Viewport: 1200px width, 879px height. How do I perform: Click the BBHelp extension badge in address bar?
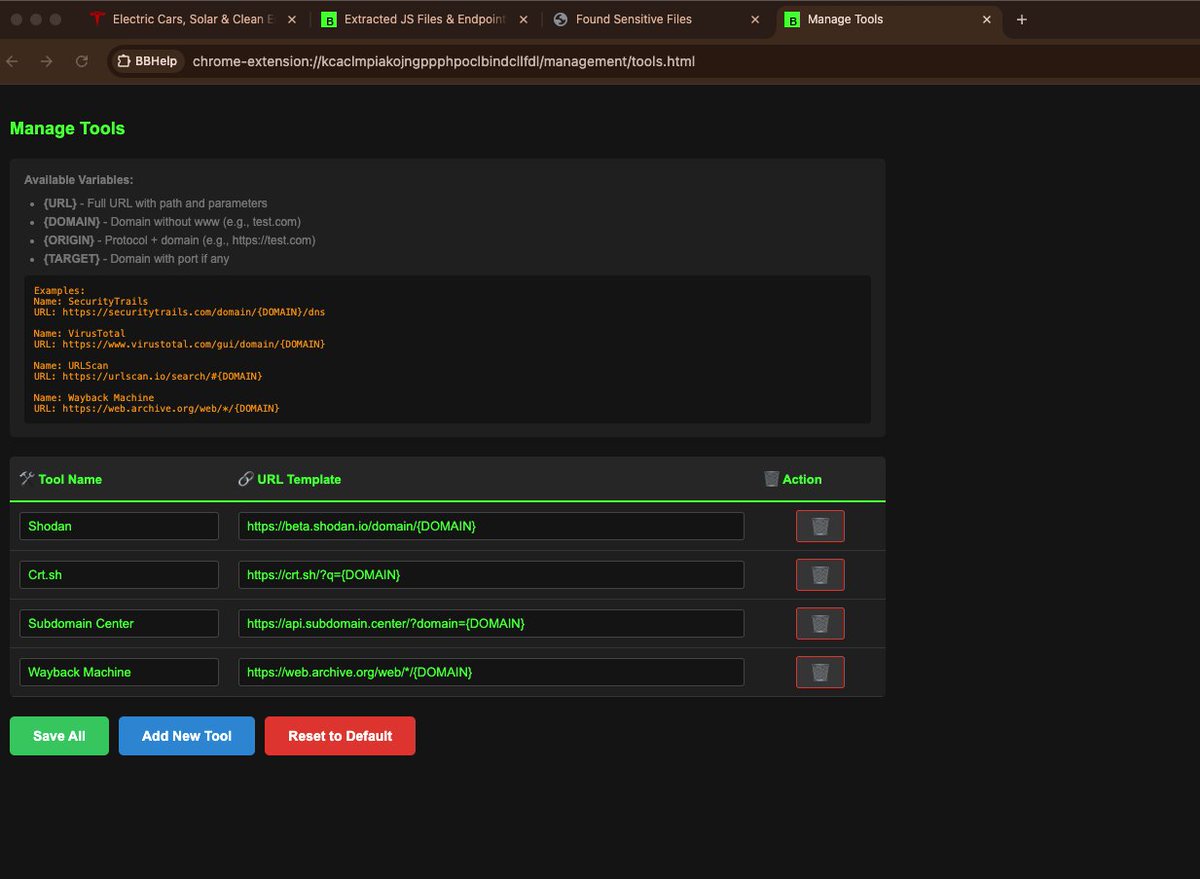[x=147, y=61]
